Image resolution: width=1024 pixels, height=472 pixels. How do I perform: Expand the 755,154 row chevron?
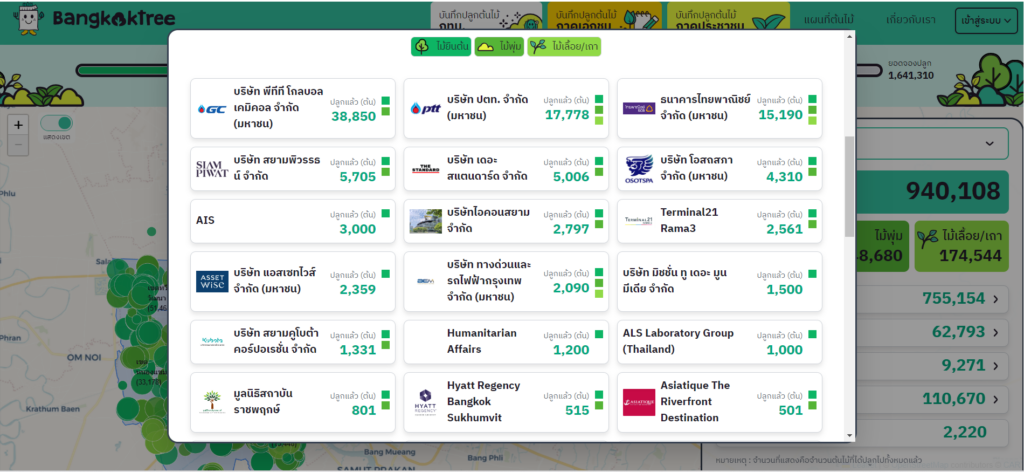995,299
